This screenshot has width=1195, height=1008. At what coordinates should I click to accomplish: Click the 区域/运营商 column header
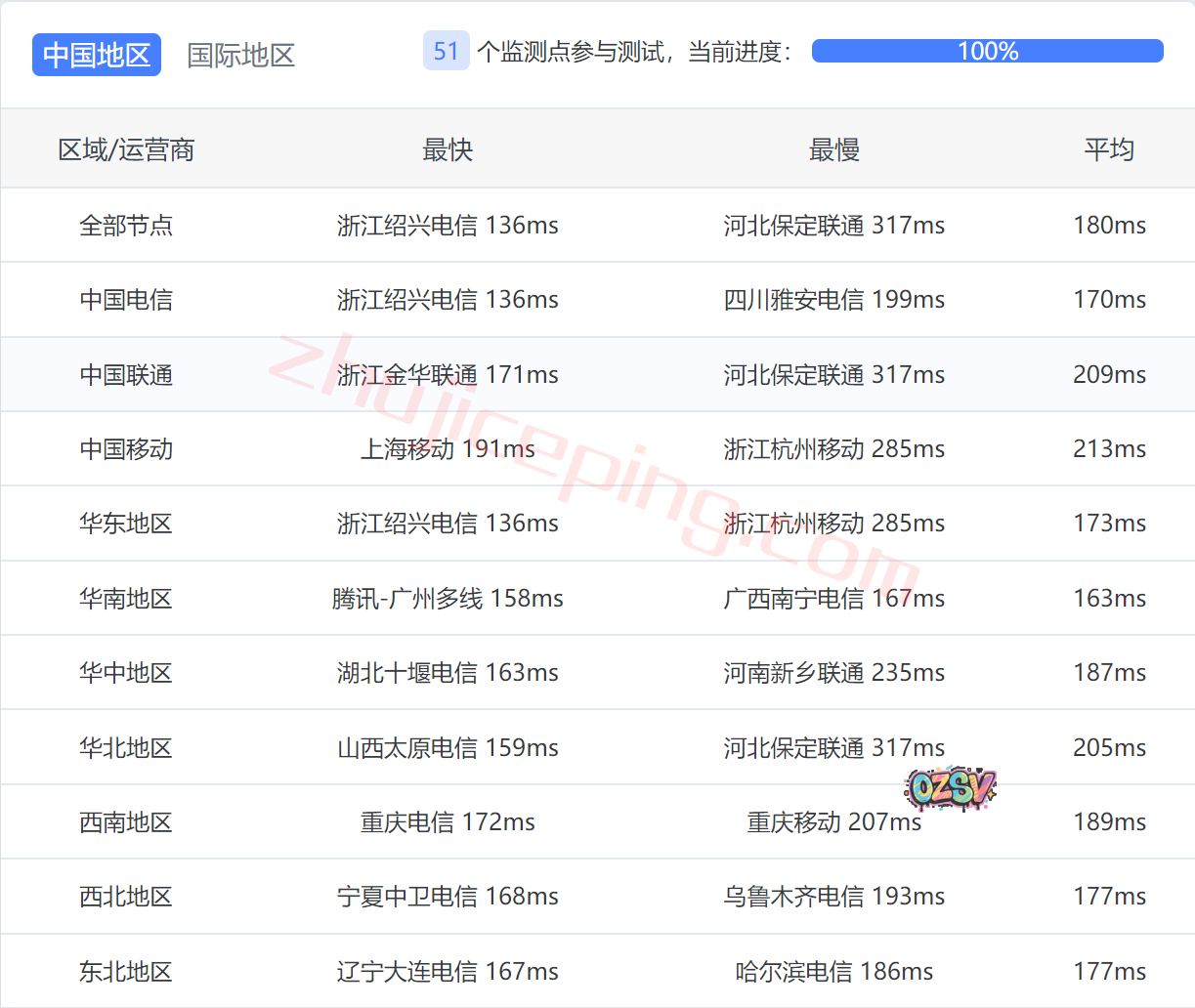[126, 149]
